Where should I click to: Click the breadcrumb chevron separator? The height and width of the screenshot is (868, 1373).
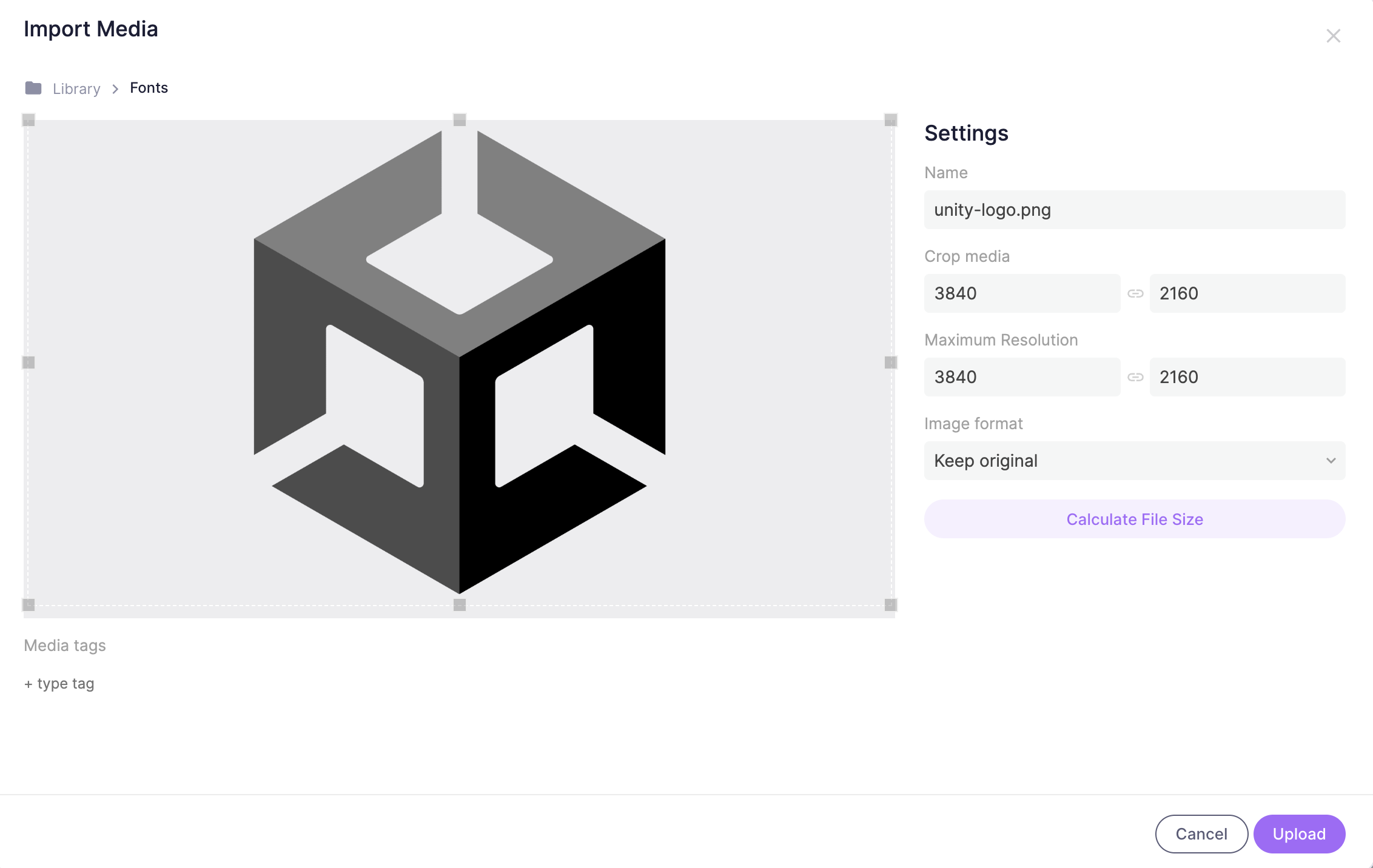[115, 89]
